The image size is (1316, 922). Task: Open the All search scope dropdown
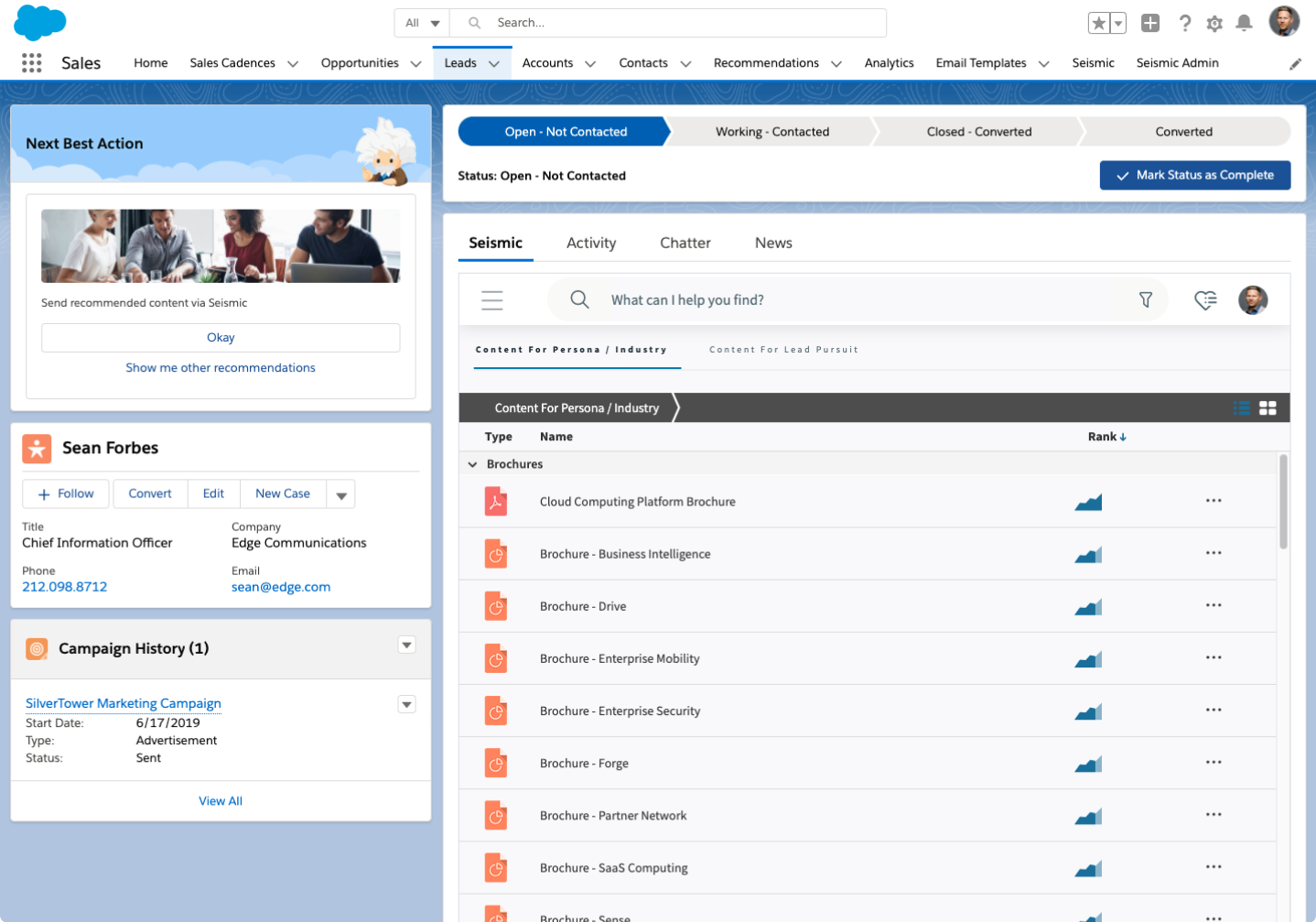422,23
